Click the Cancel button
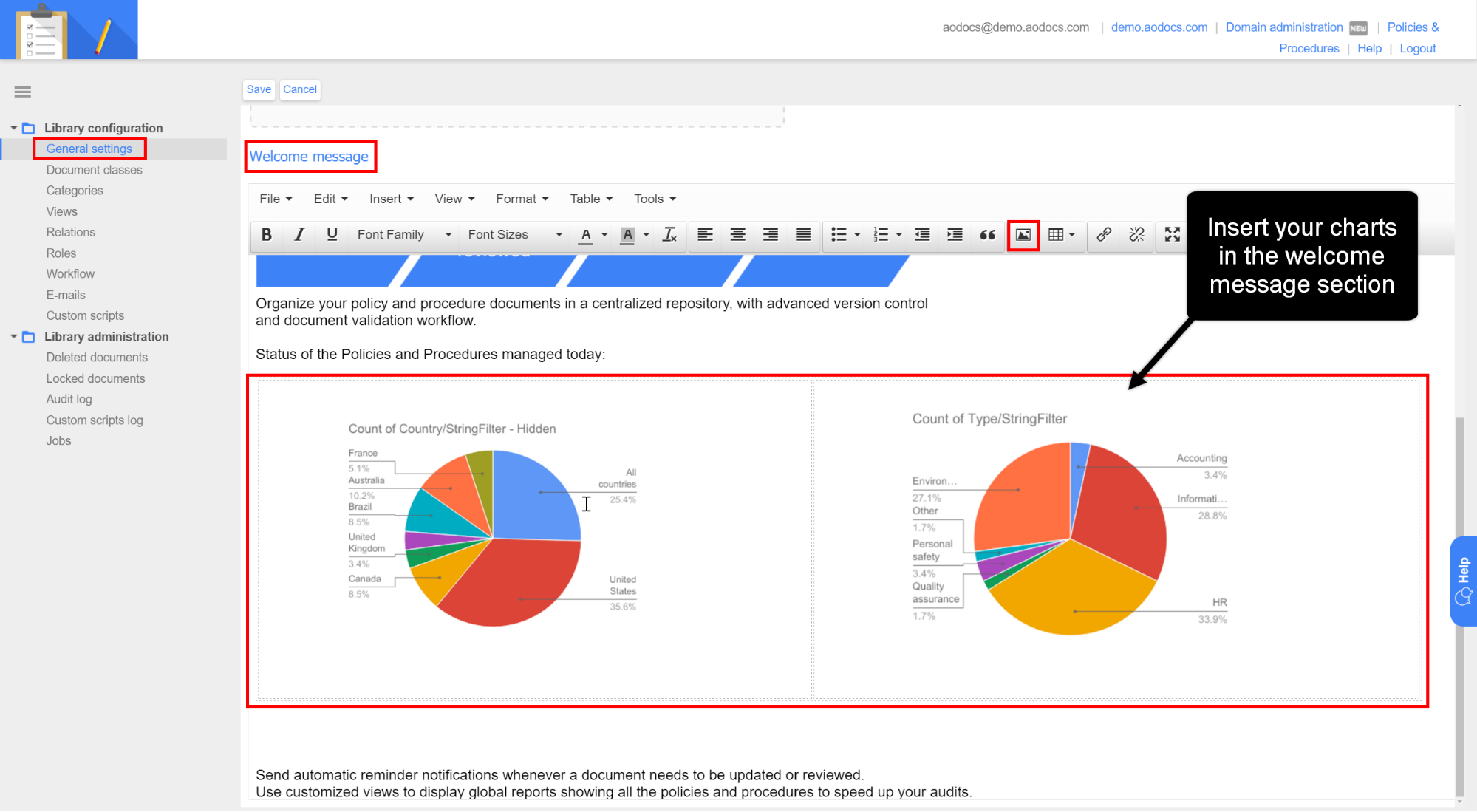This screenshot has height=812, width=1477. tap(300, 89)
